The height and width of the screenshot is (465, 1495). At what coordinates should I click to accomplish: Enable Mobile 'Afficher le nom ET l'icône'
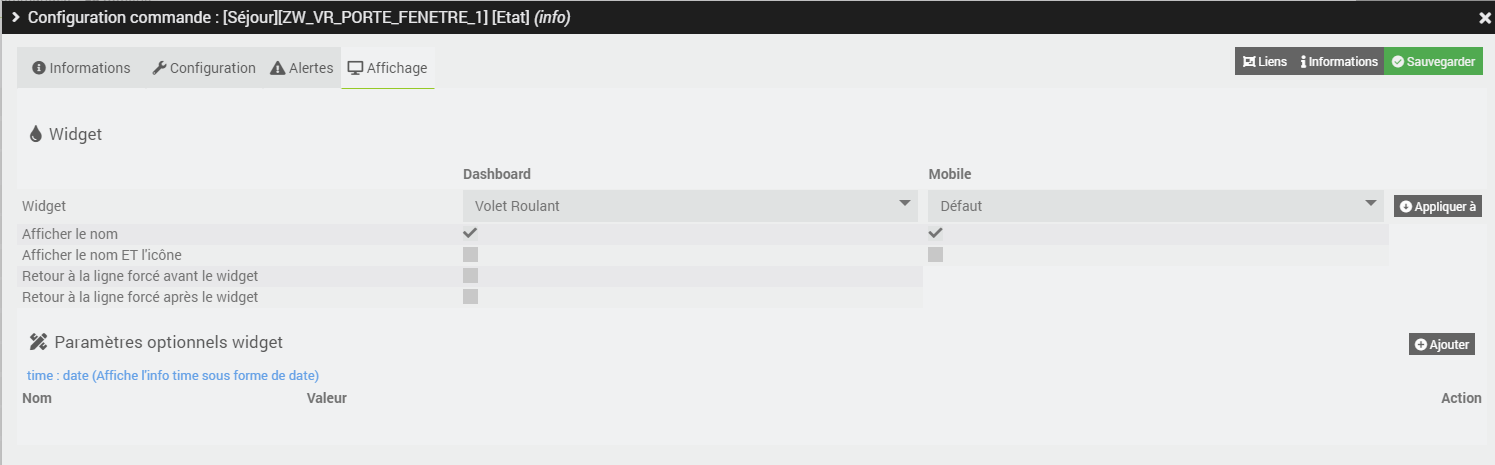tap(935, 254)
